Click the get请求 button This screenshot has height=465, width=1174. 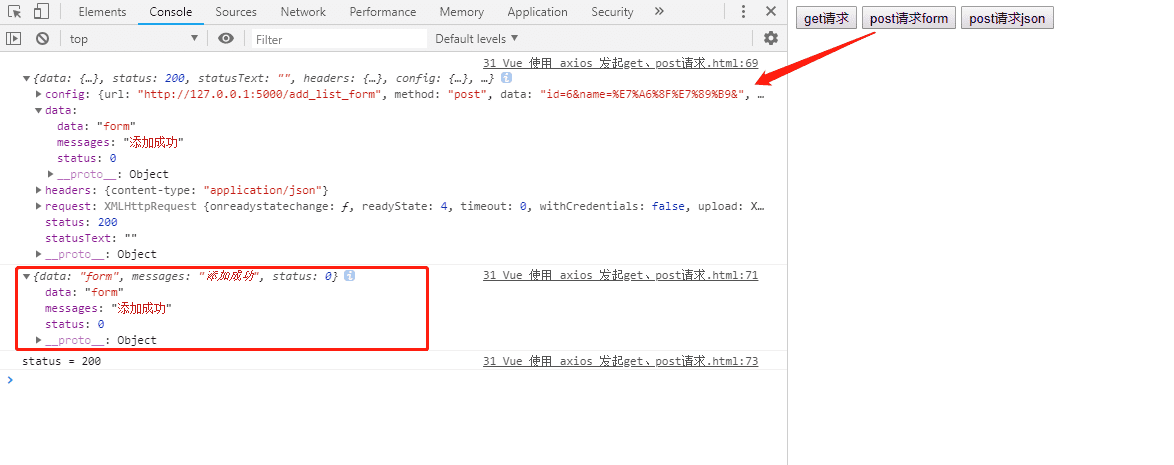(826, 19)
